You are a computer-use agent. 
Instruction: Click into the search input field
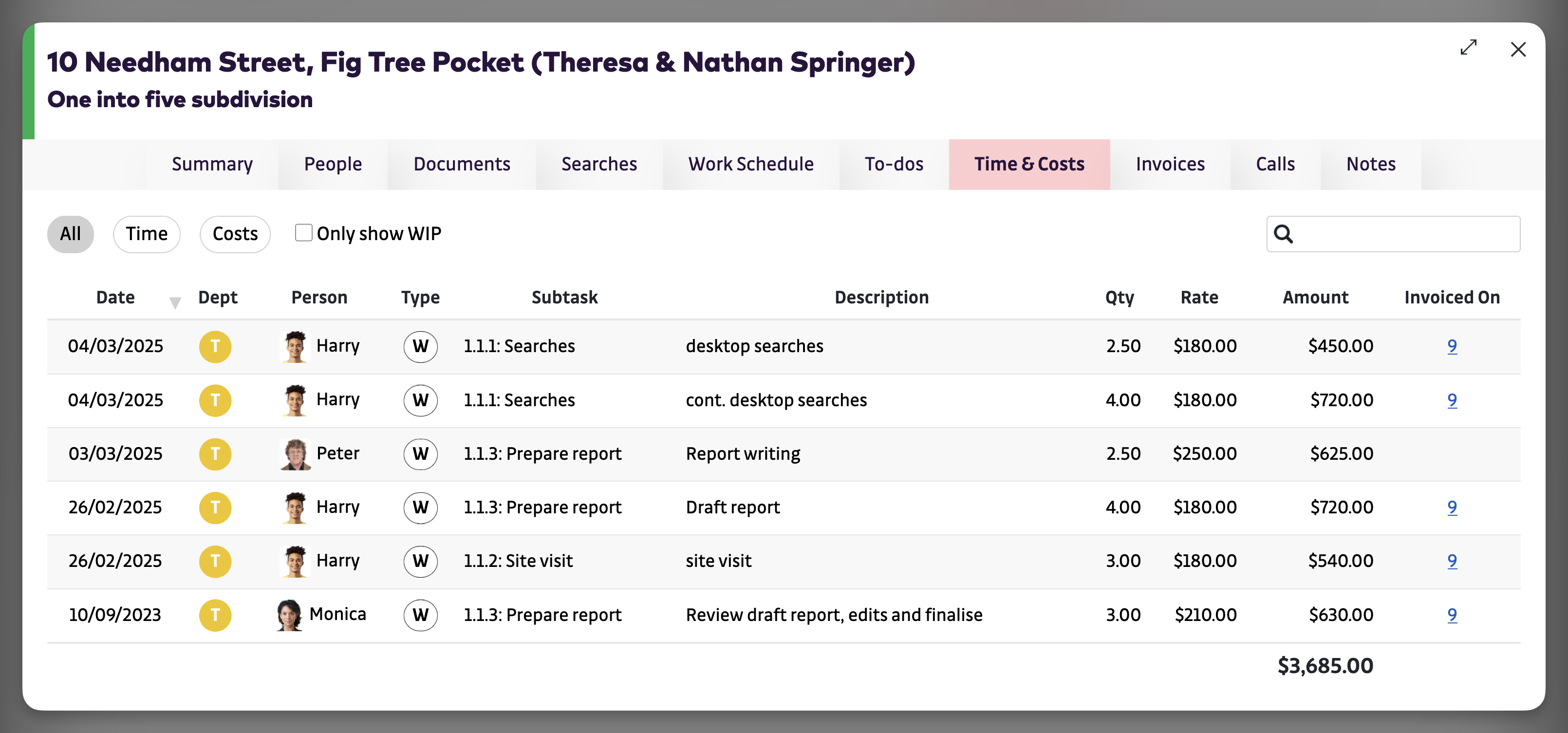[x=1406, y=234]
